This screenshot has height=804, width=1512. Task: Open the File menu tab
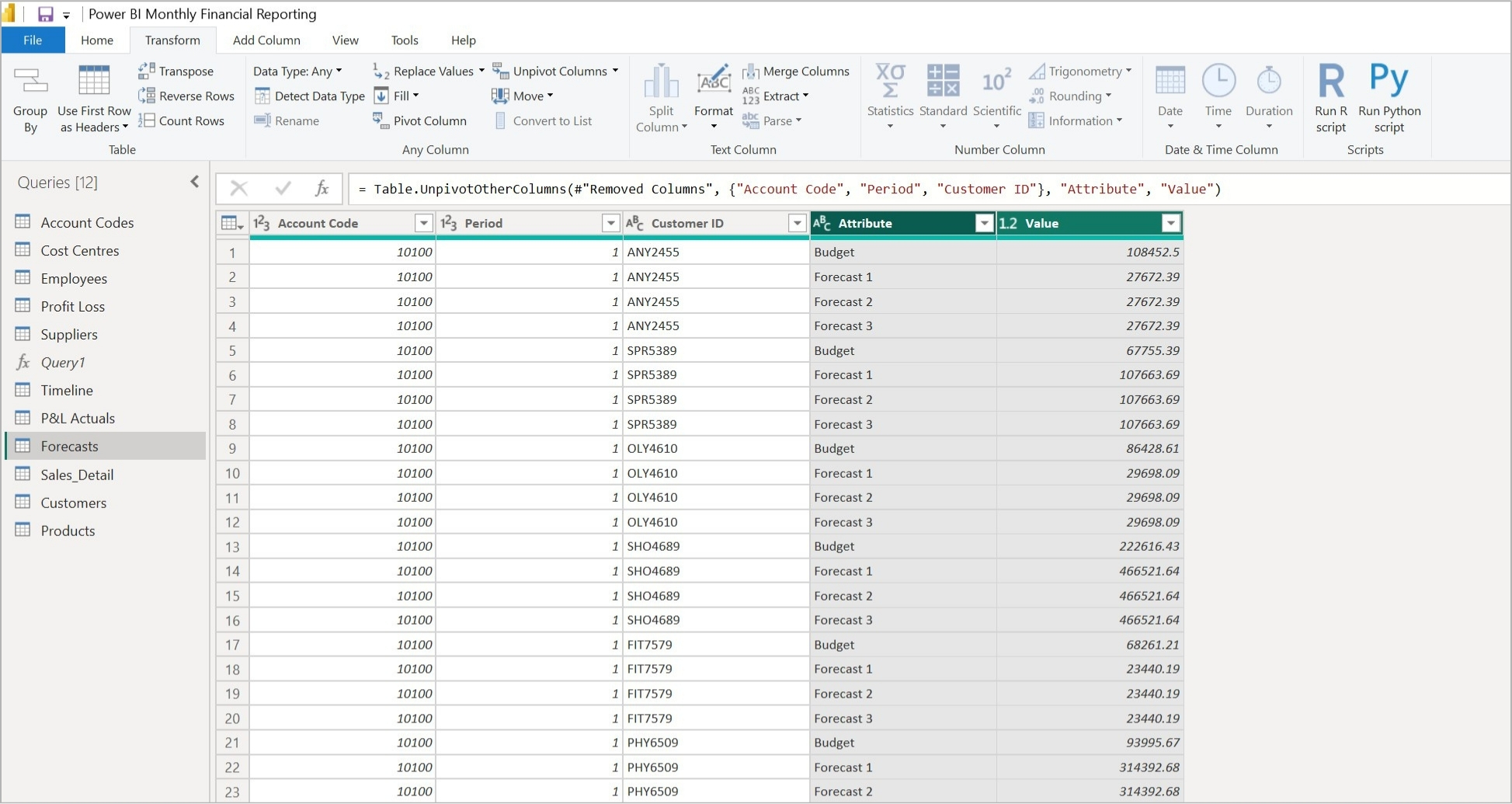[33, 40]
